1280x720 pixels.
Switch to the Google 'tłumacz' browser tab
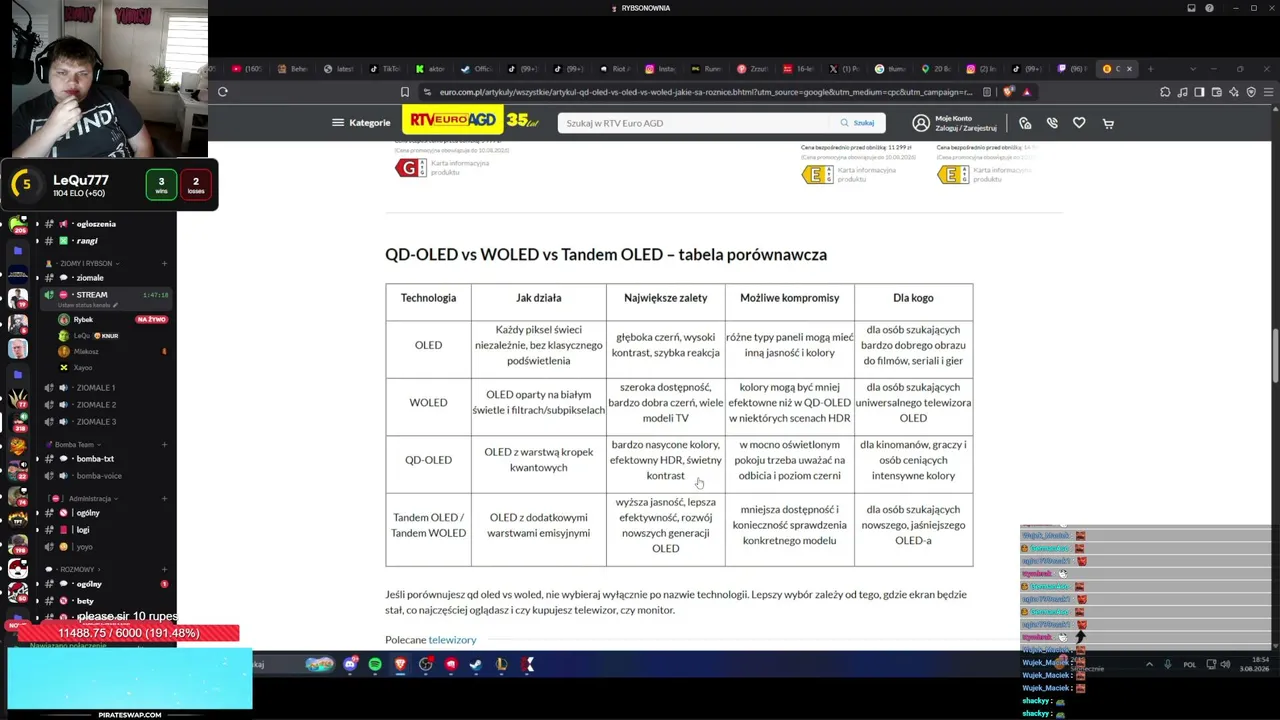890,69
